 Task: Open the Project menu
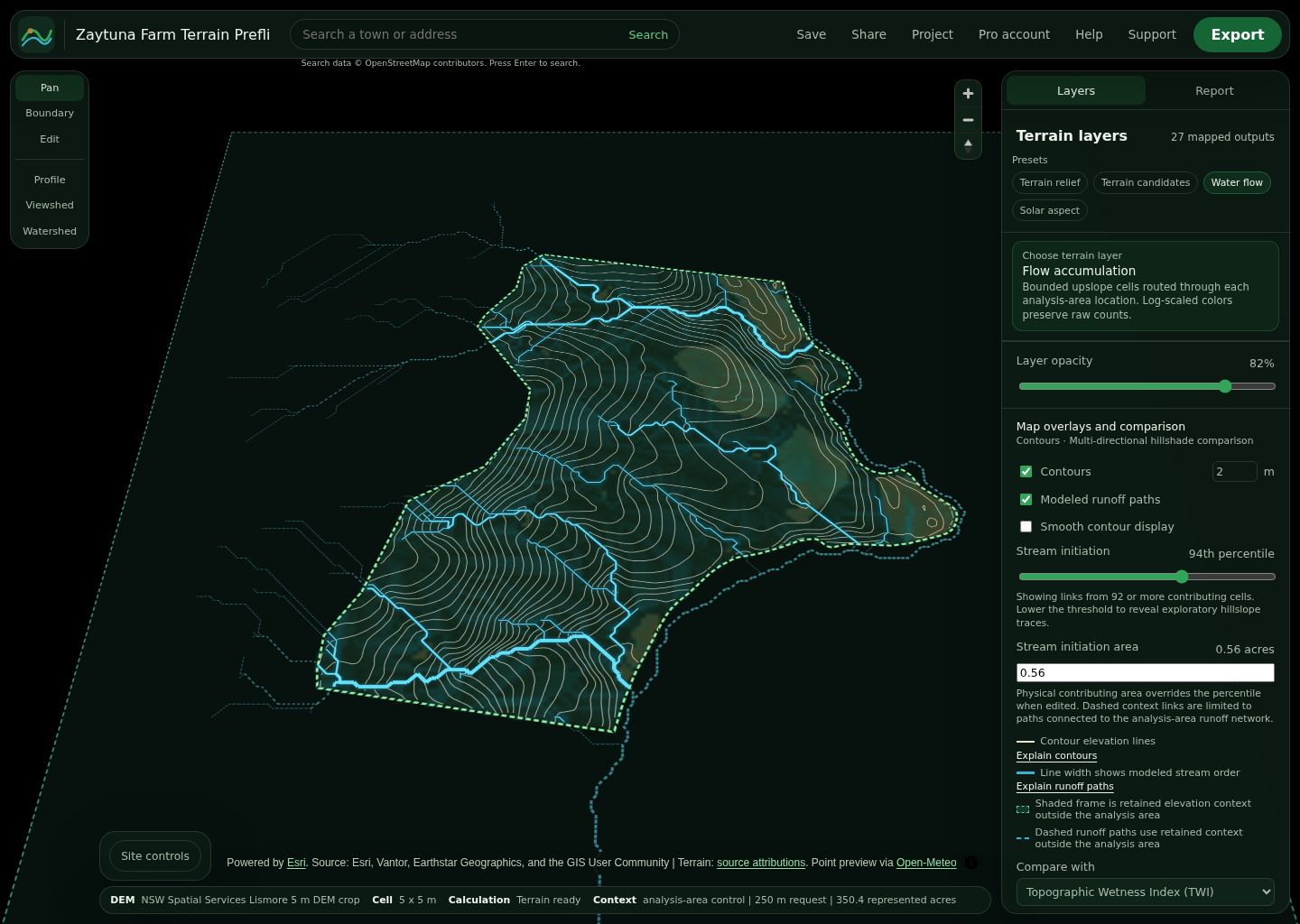pyautogui.click(x=932, y=34)
